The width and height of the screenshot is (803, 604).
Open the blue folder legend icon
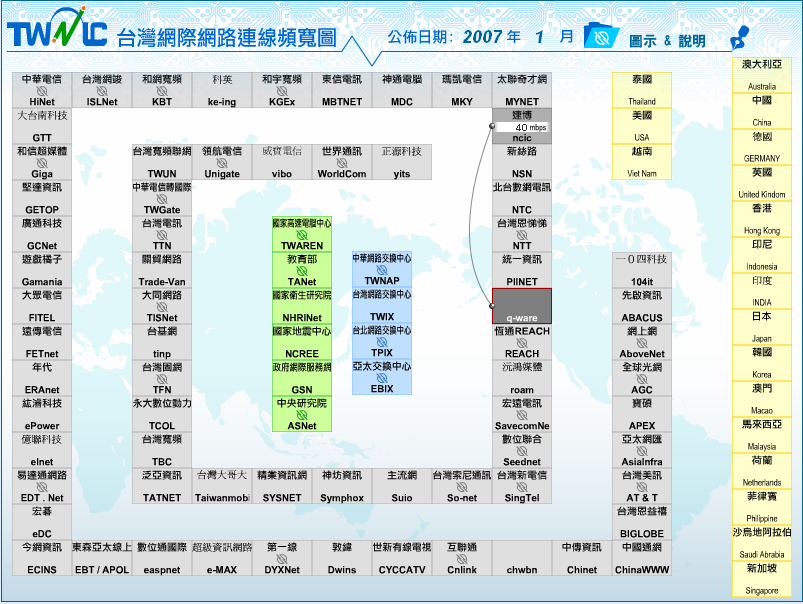tap(601, 36)
